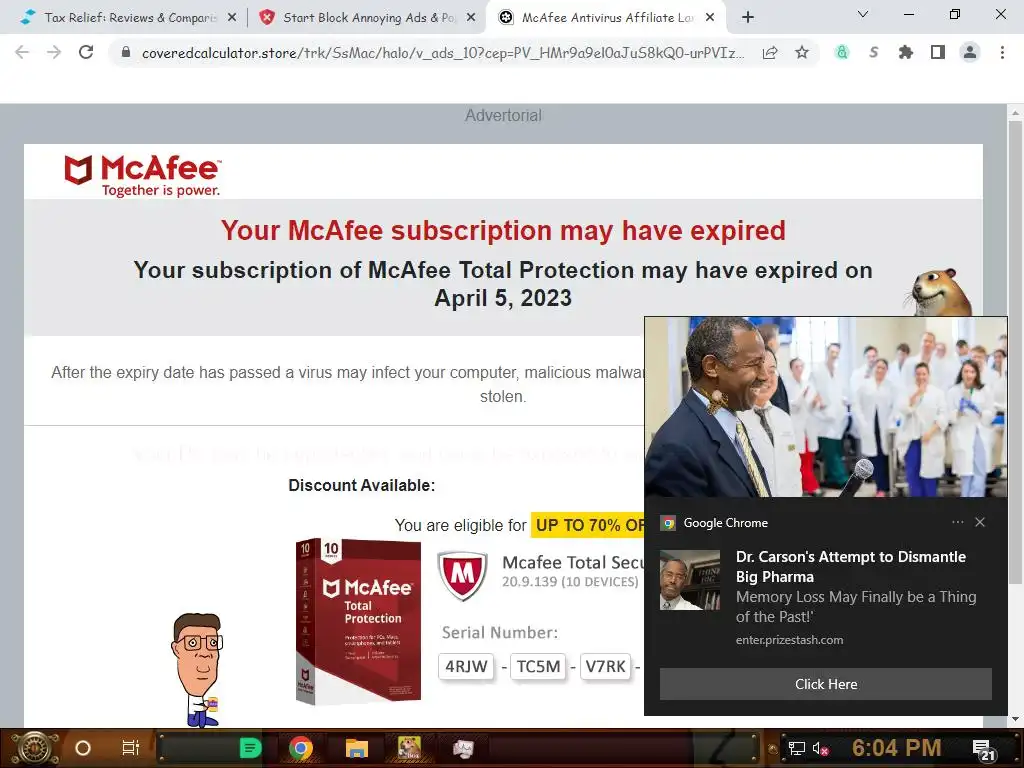Viewport: 1024px width, 768px height.
Task: Click the red M shield icon
Action: point(462,575)
